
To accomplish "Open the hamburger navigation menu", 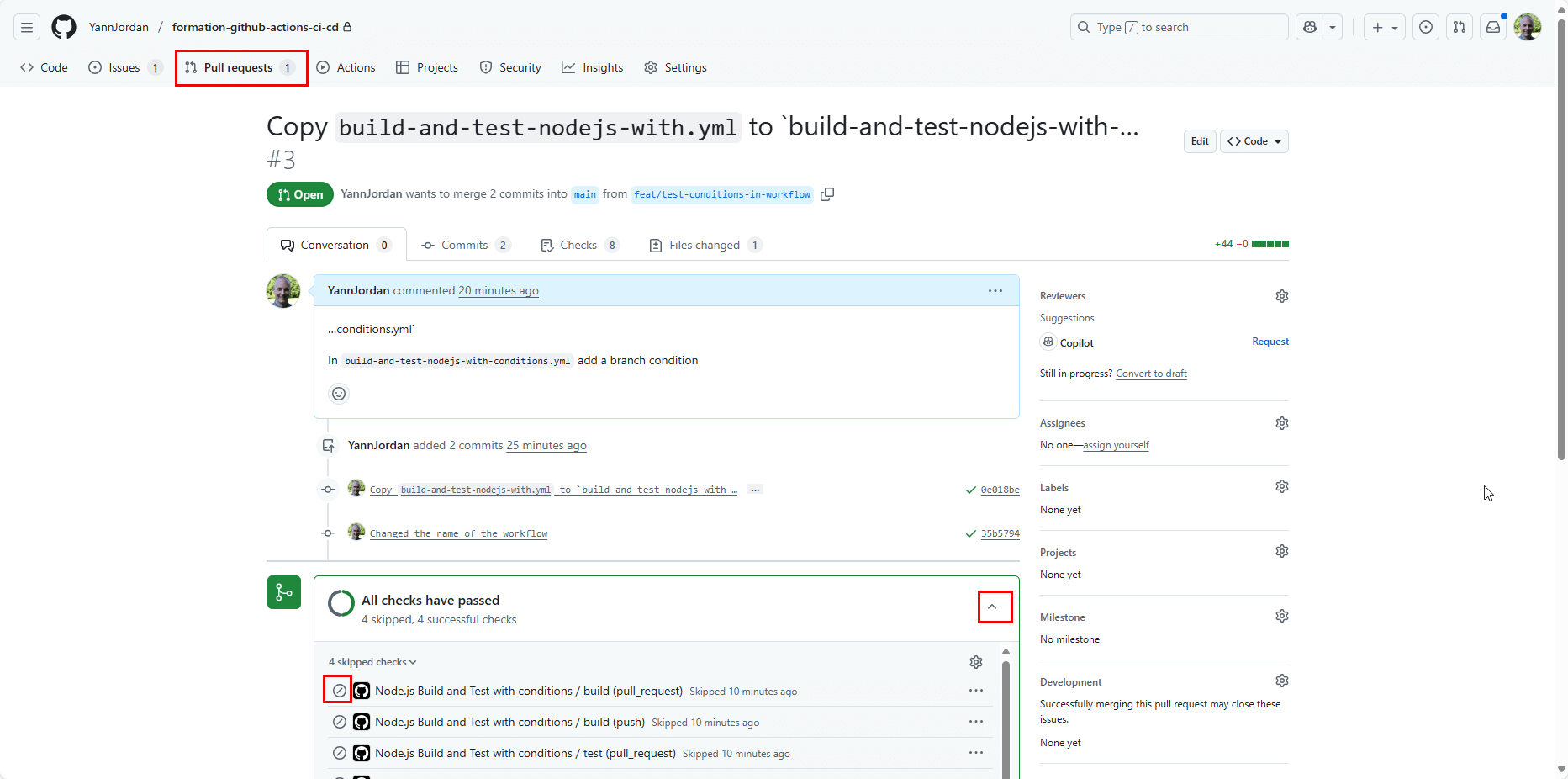I will click(27, 27).
